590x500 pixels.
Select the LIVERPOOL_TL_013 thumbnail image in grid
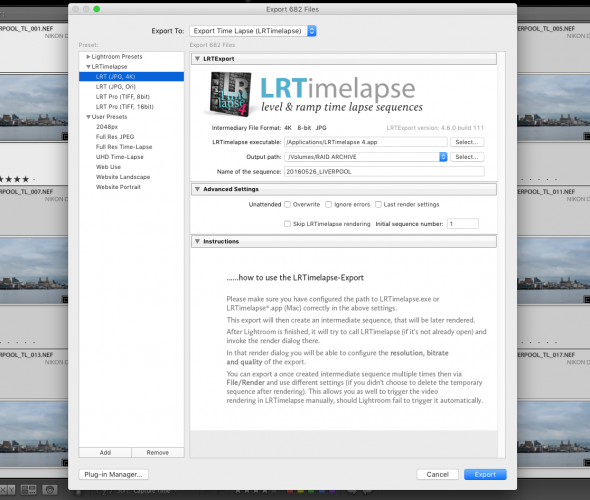pyautogui.click(x=34, y=434)
